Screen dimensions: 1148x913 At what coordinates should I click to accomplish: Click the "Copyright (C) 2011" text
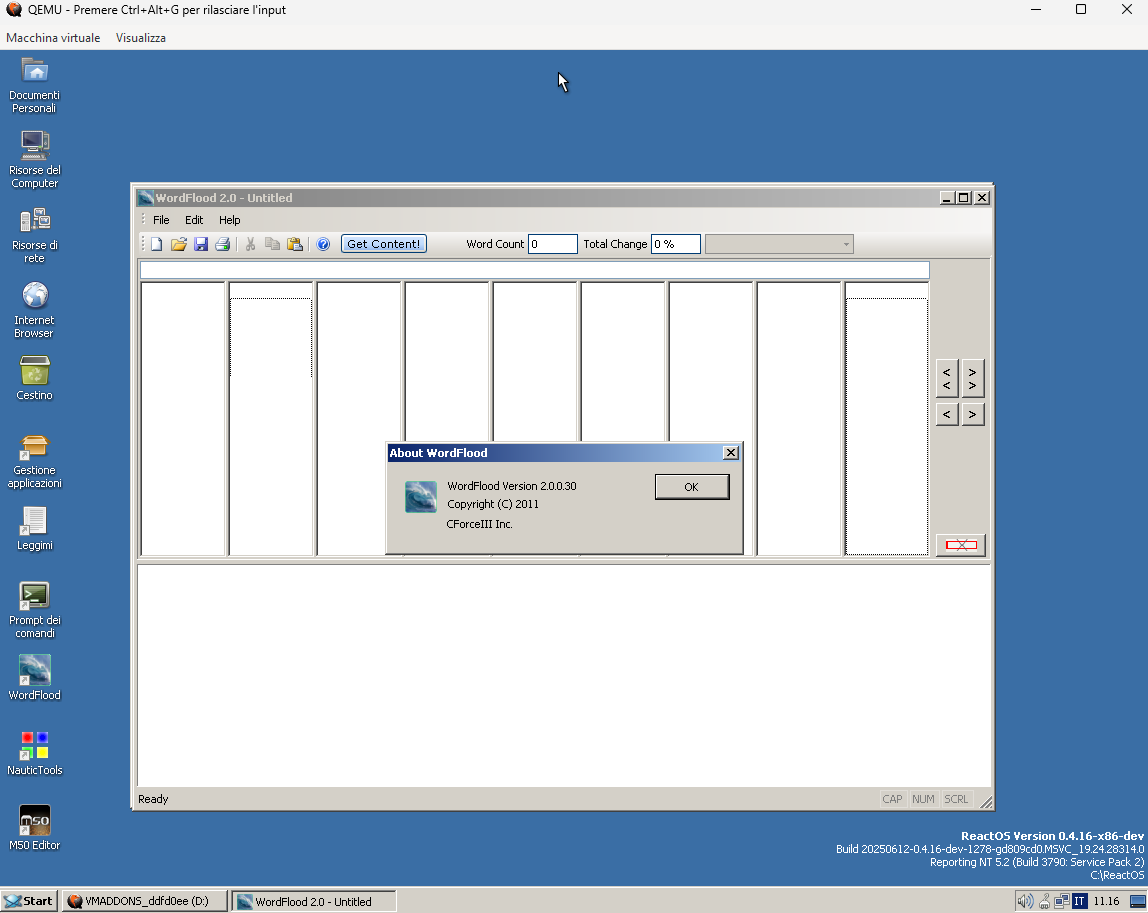click(x=493, y=504)
